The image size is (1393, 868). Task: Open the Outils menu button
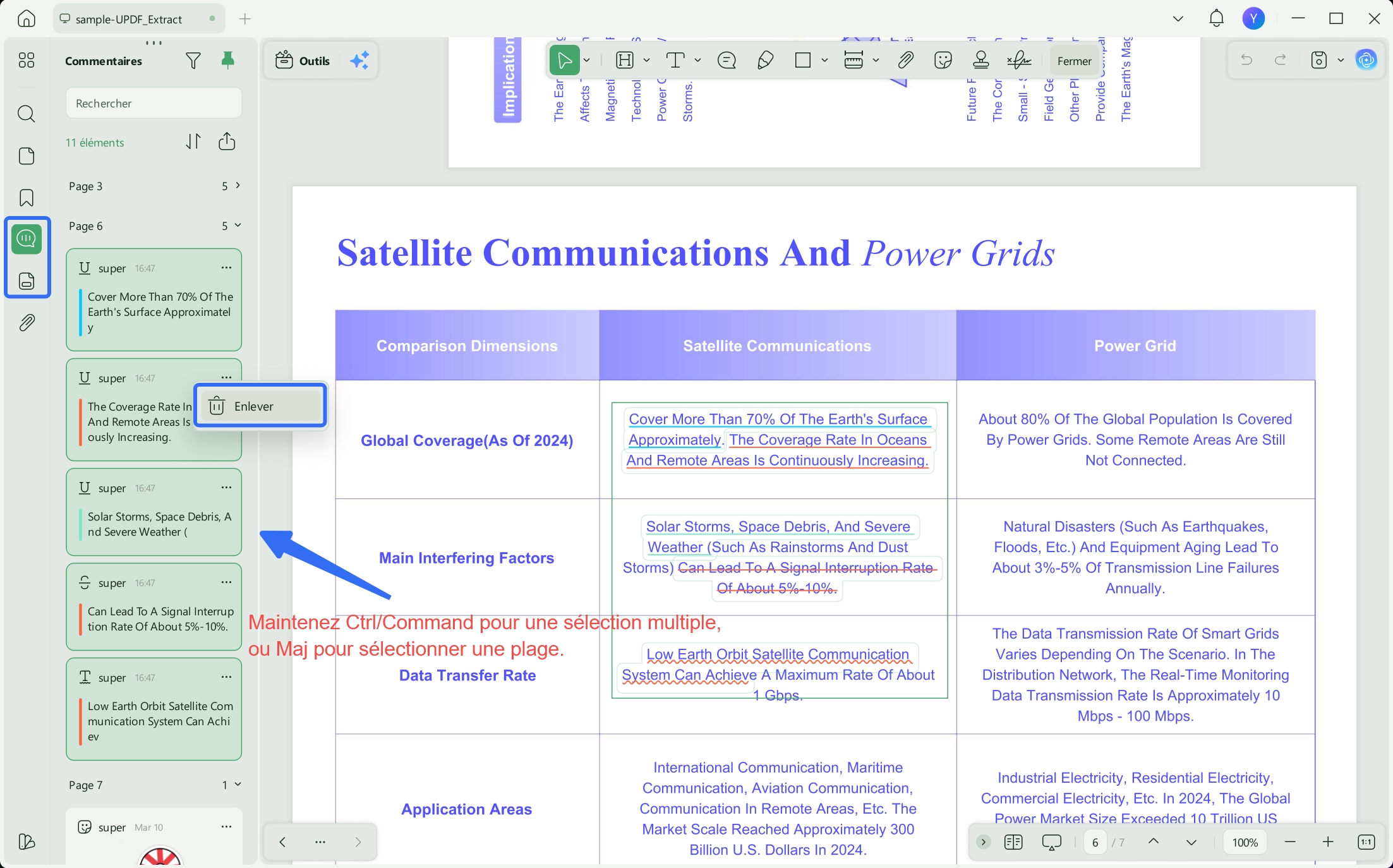coord(303,61)
